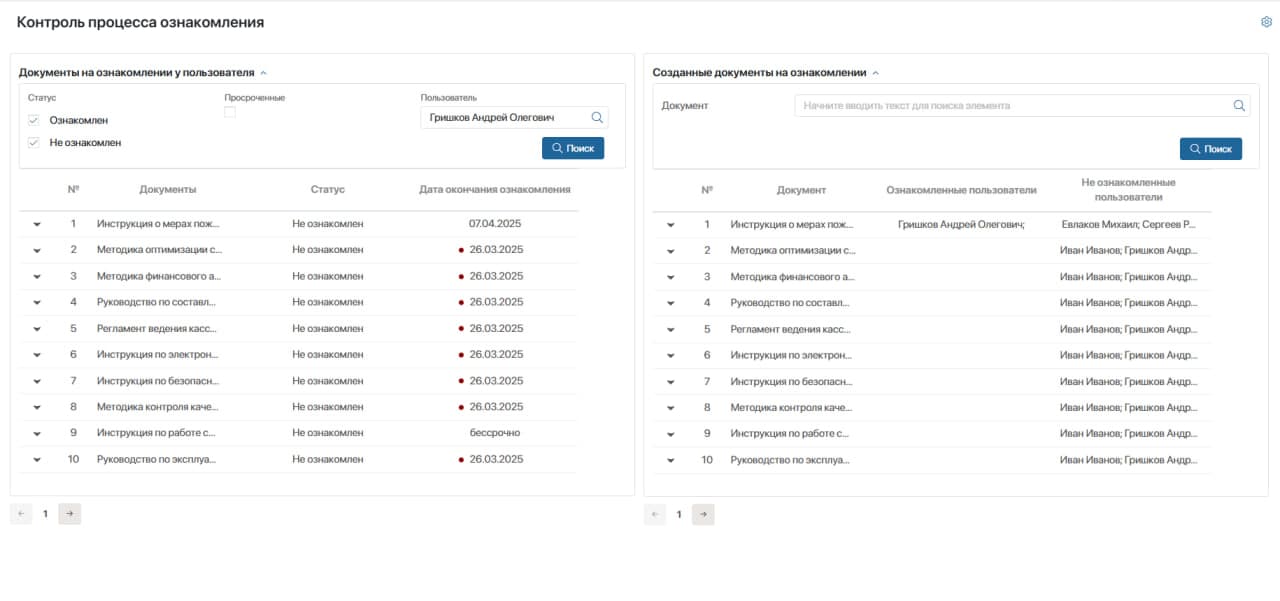
Task: Open settings gear in top-right corner
Action: click(1266, 22)
